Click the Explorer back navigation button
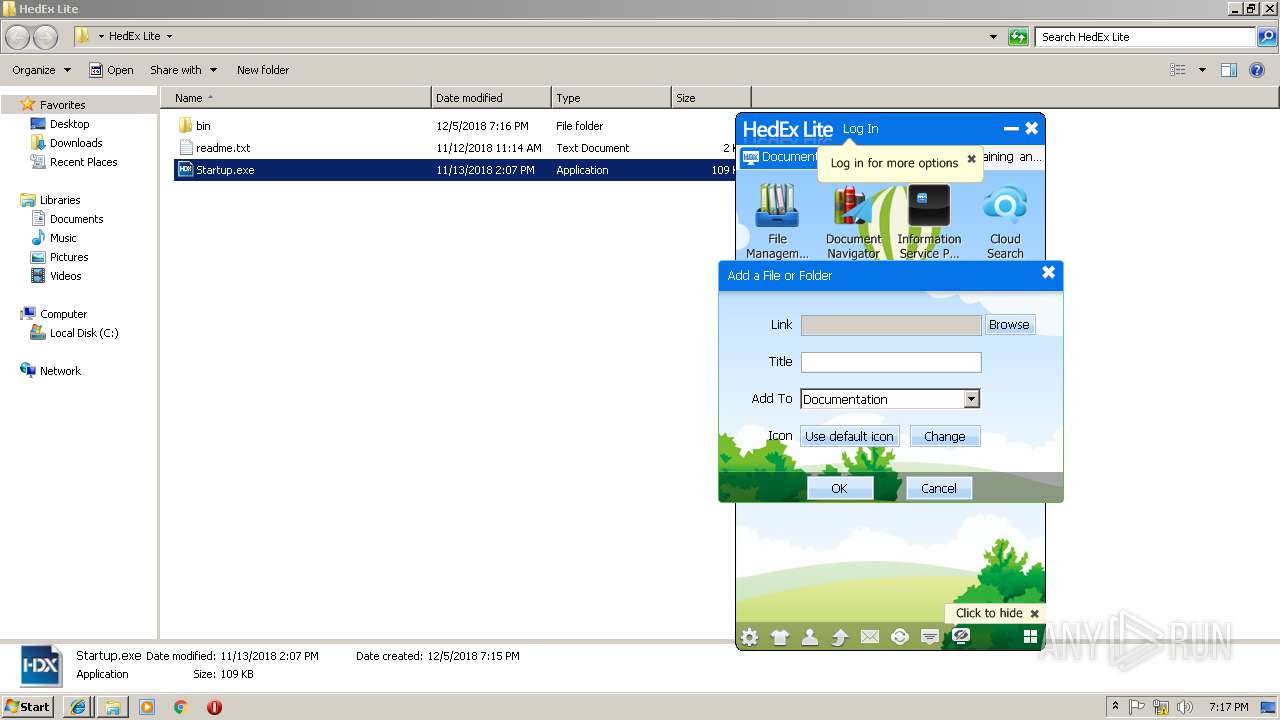1280x720 pixels. [x=17, y=37]
